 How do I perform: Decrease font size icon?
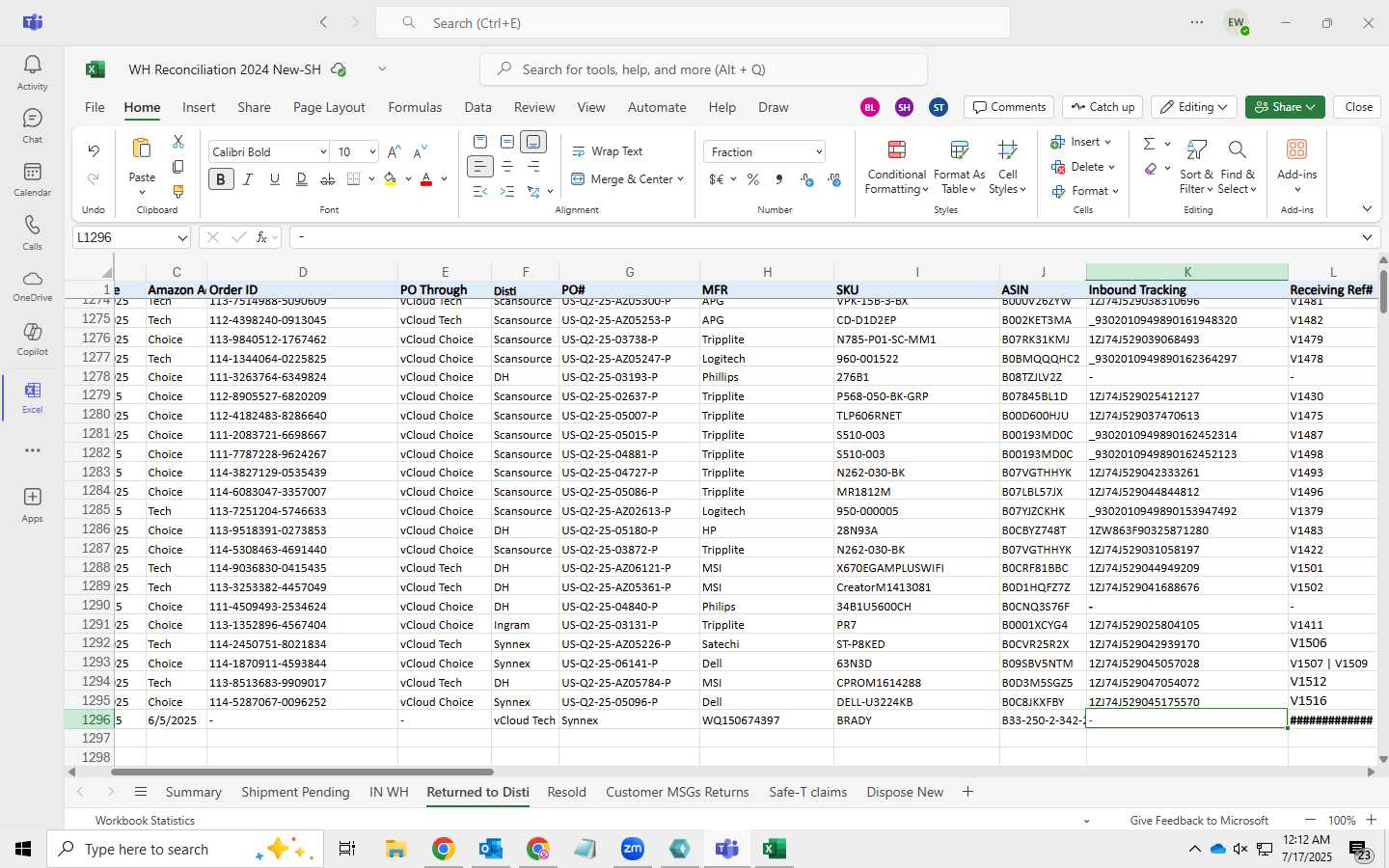pos(420,152)
